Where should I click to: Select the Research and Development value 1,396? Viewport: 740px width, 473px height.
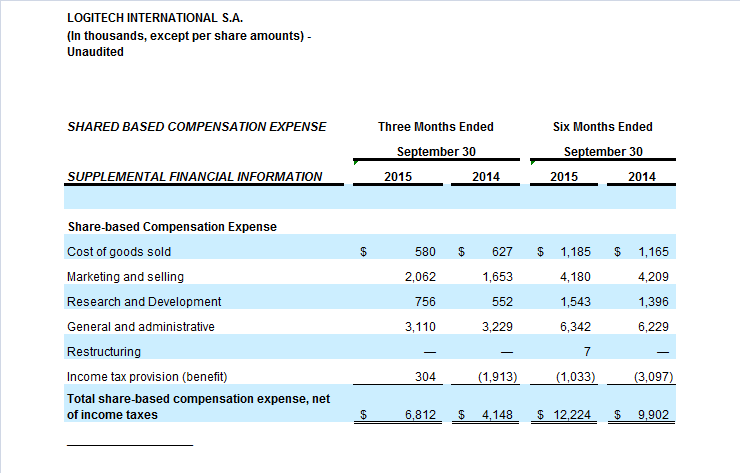654,302
